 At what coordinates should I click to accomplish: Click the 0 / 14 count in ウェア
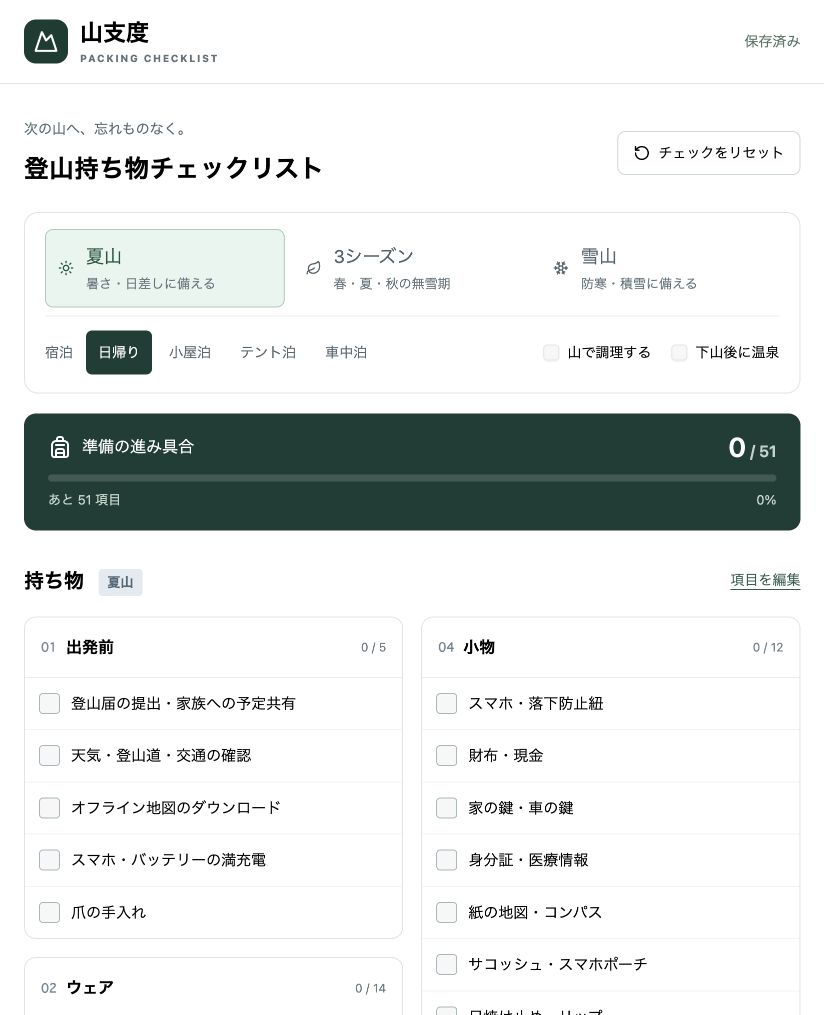(370, 988)
